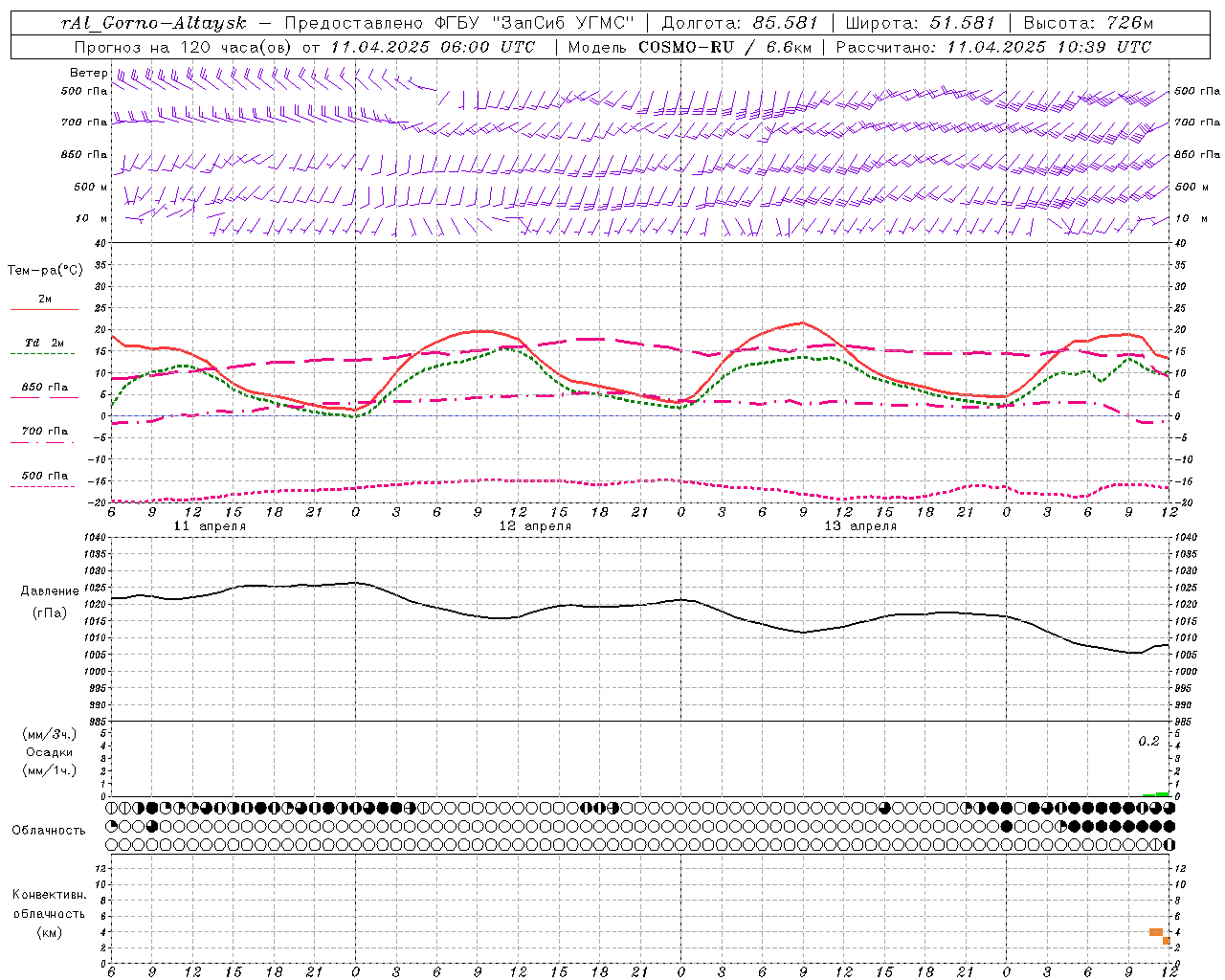Click the 12 апреля date label

[x=535, y=526]
